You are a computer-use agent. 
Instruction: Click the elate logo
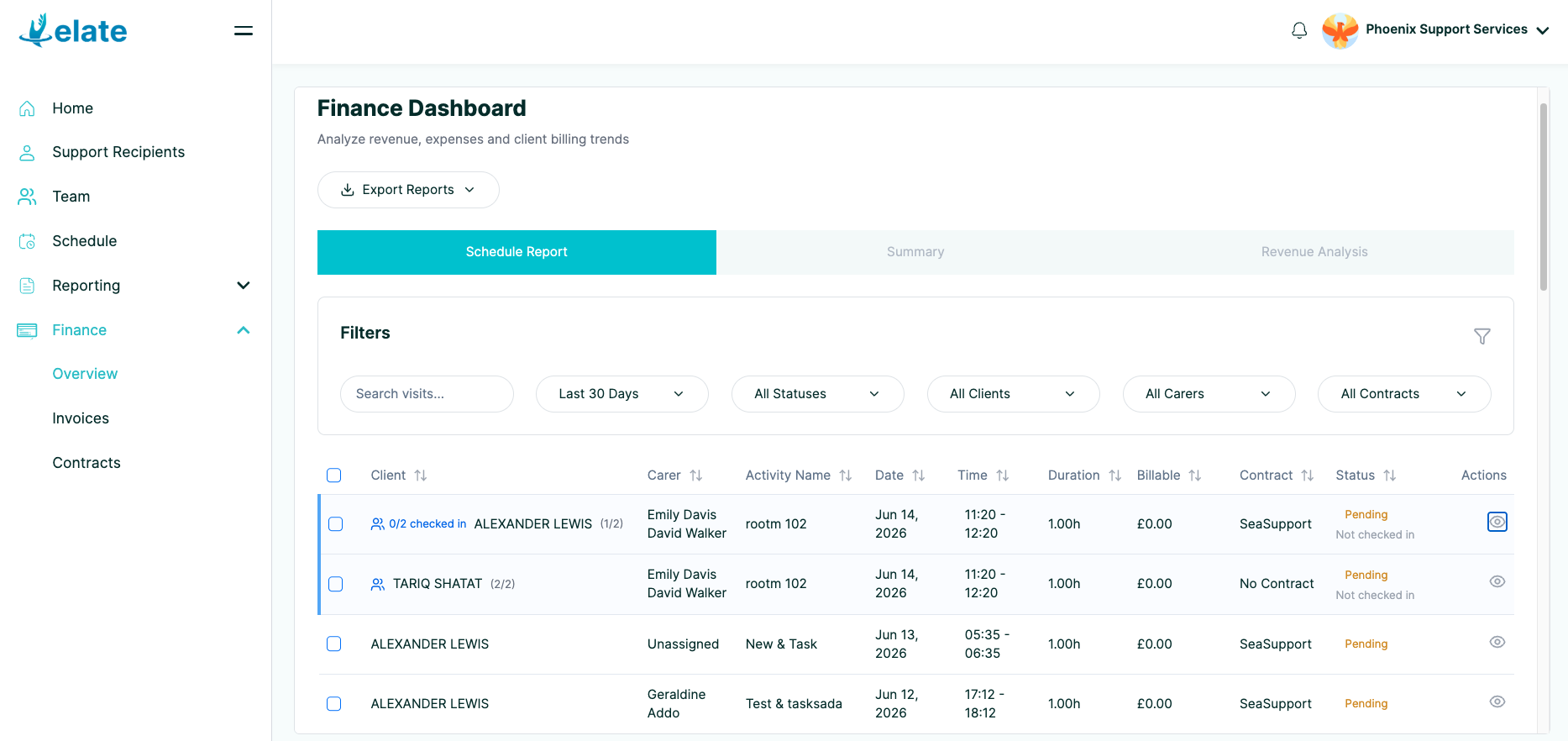click(73, 30)
